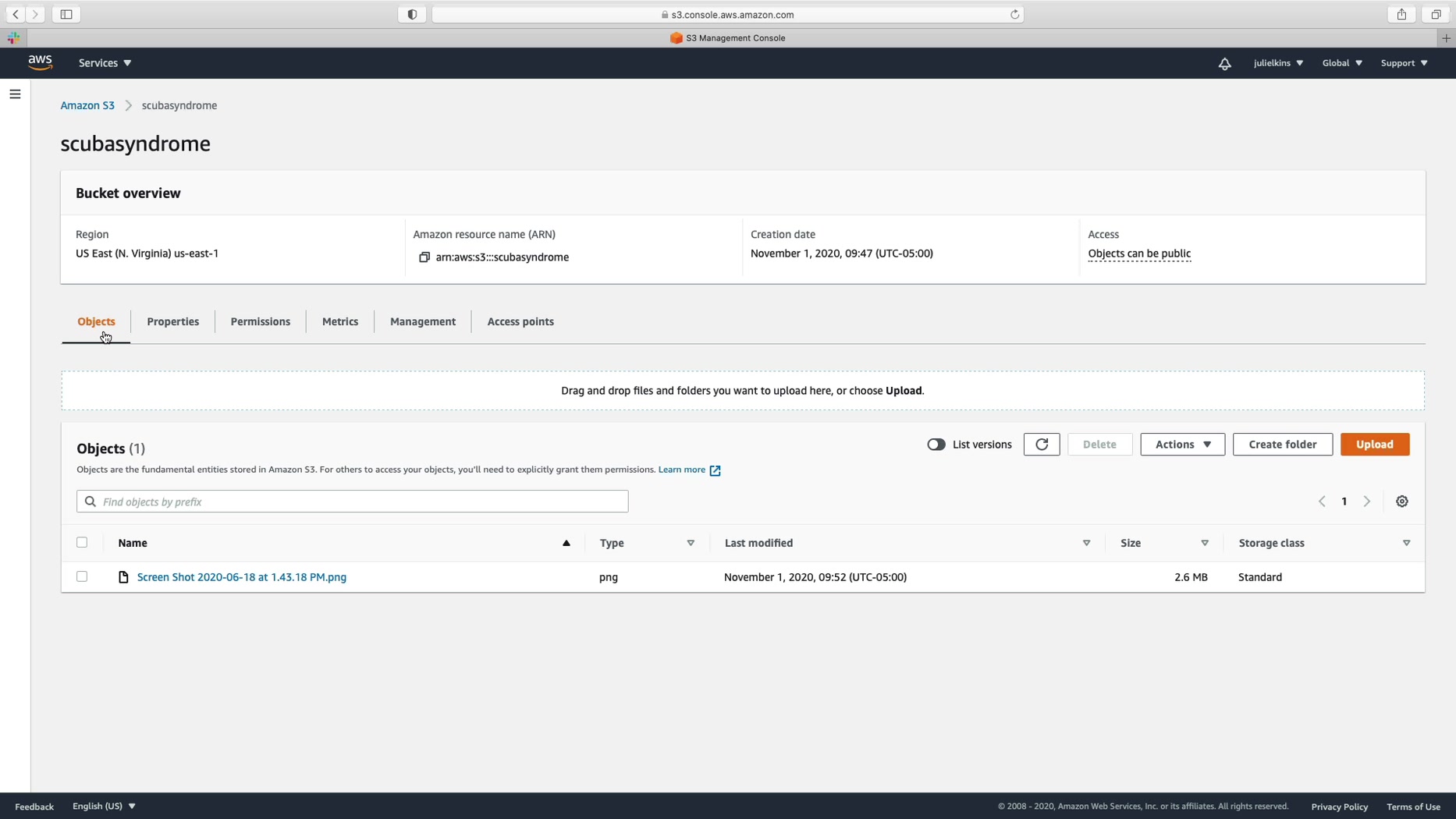The width and height of the screenshot is (1456, 819).
Task: Open the left navigation hamburger menu
Action: (x=15, y=94)
